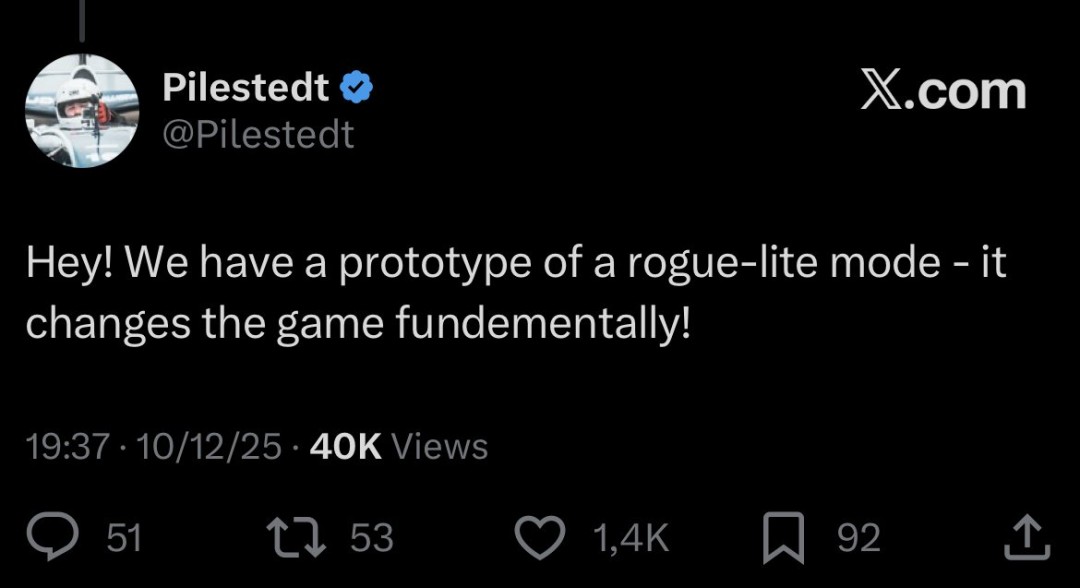Viewport: 1080px width, 588px height.
Task: Open the @Pilestedt handle link
Action: (x=258, y=133)
